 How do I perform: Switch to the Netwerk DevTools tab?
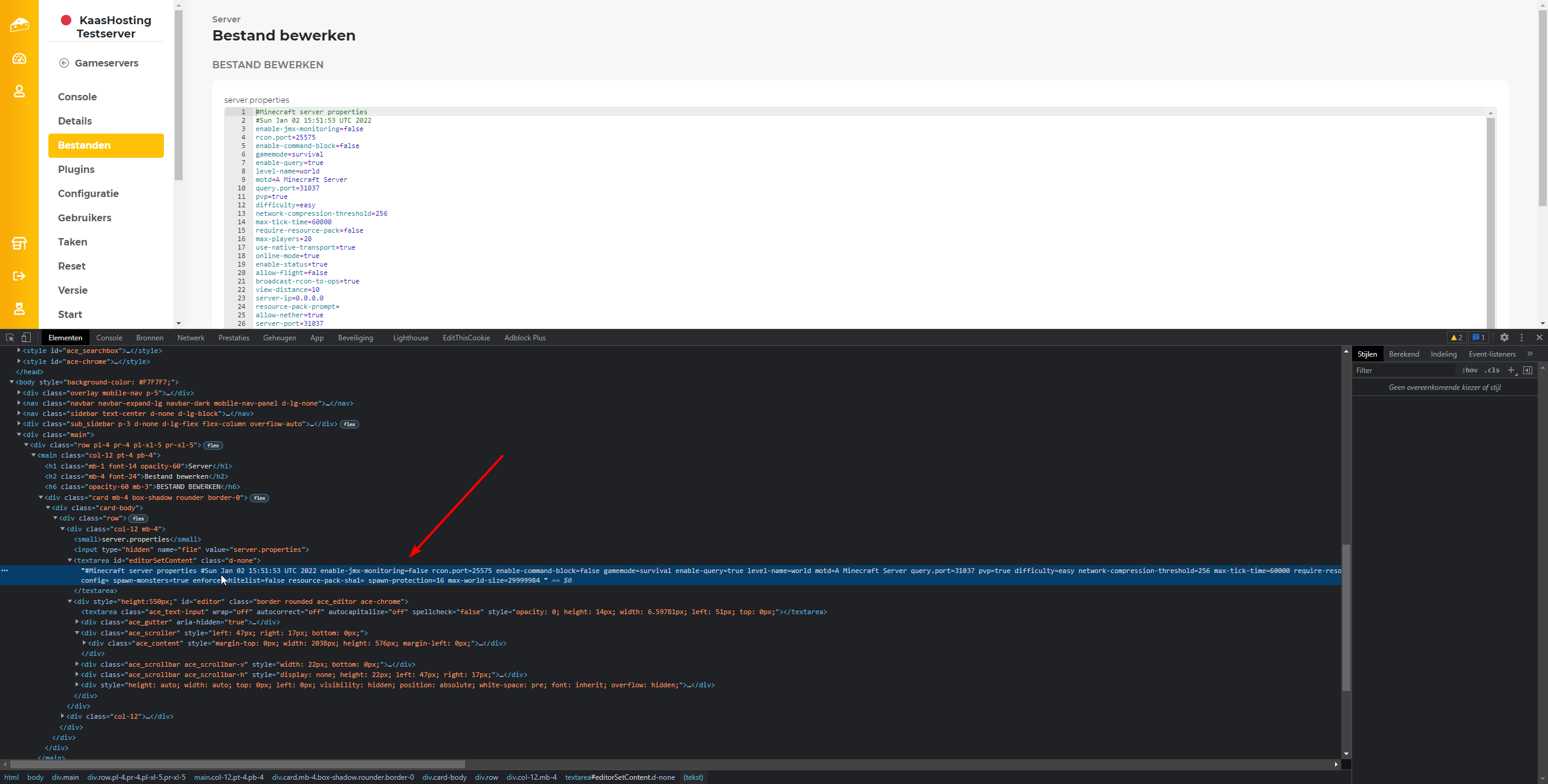(x=190, y=338)
